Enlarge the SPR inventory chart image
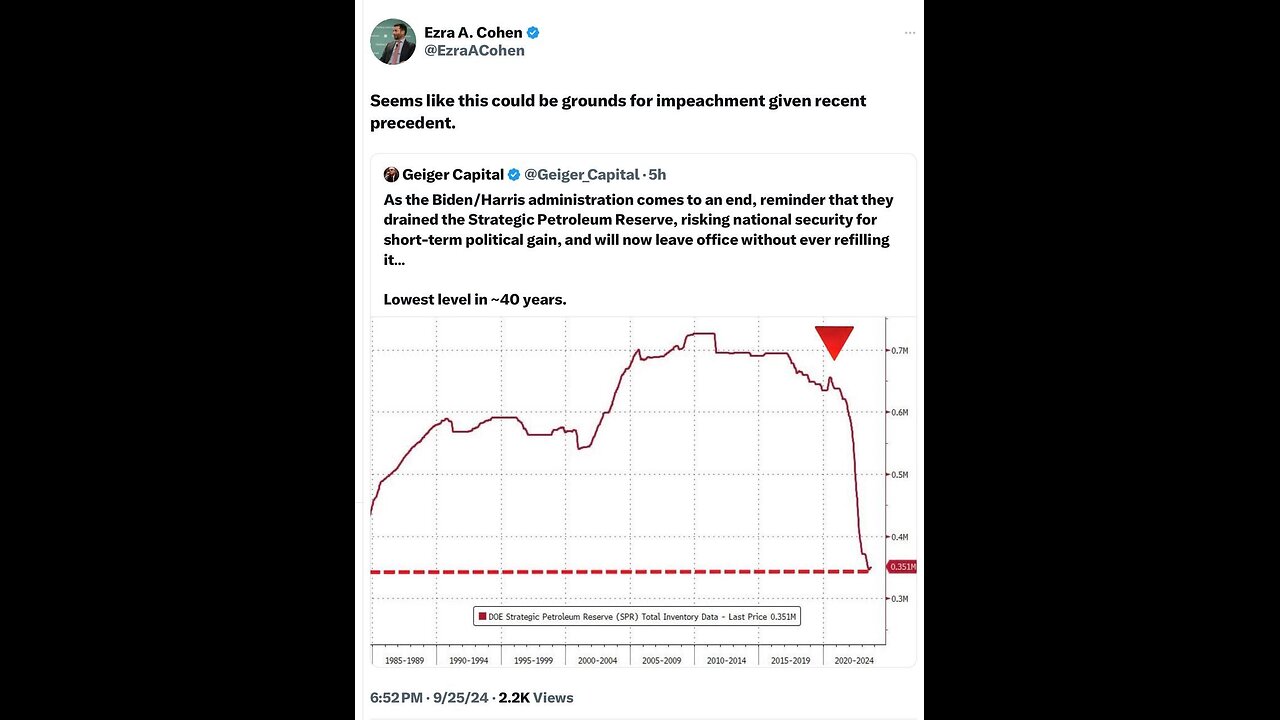Screen dimensions: 1280x720 click(x=643, y=491)
